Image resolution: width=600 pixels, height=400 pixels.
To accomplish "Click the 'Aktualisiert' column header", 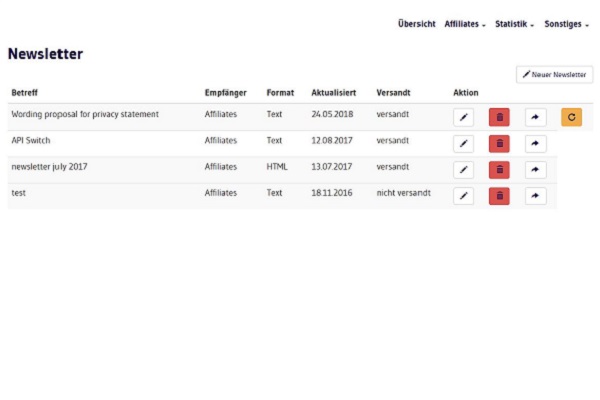I will click(333, 93).
